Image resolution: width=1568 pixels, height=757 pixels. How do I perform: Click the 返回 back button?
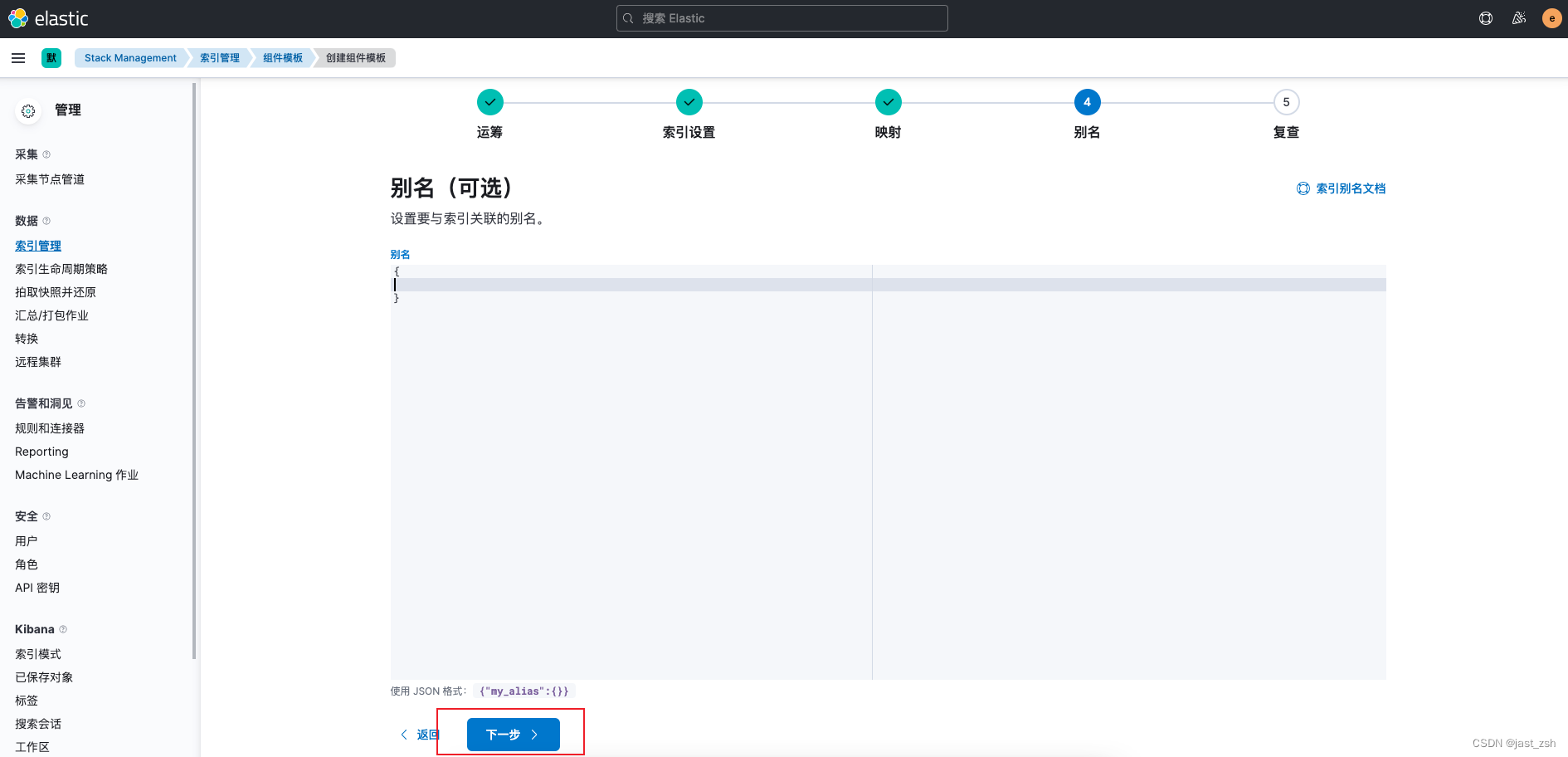pos(420,735)
